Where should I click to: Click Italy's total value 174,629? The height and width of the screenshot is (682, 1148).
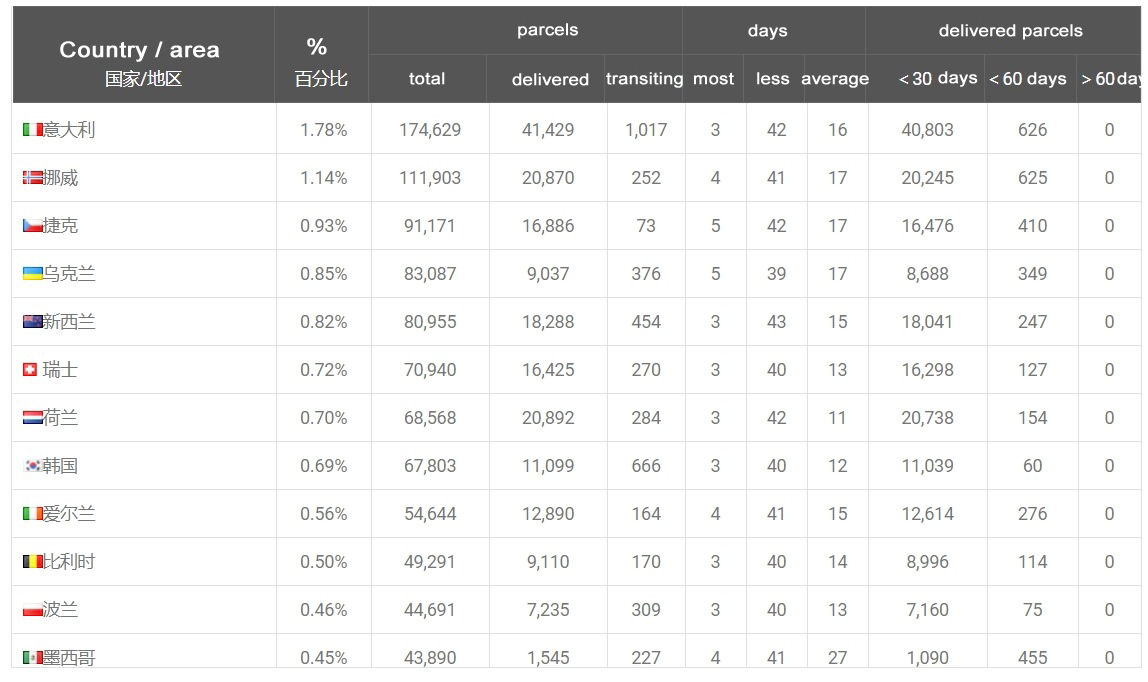(430, 130)
